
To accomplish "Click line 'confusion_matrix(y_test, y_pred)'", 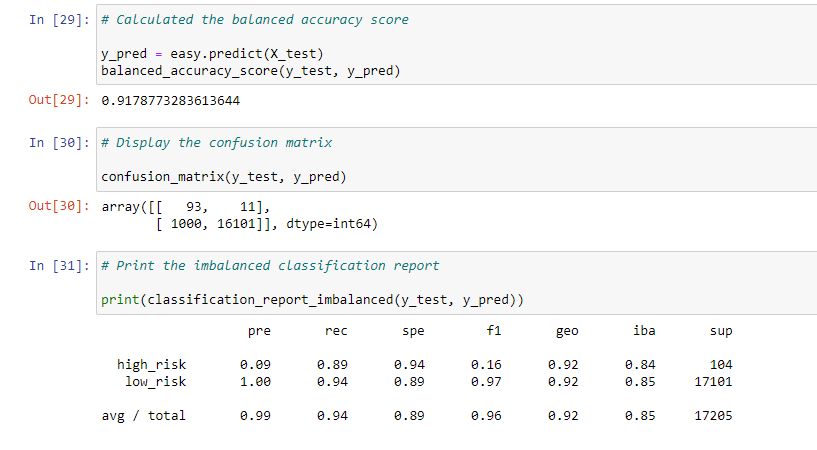I will pyautogui.click(x=224, y=177).
